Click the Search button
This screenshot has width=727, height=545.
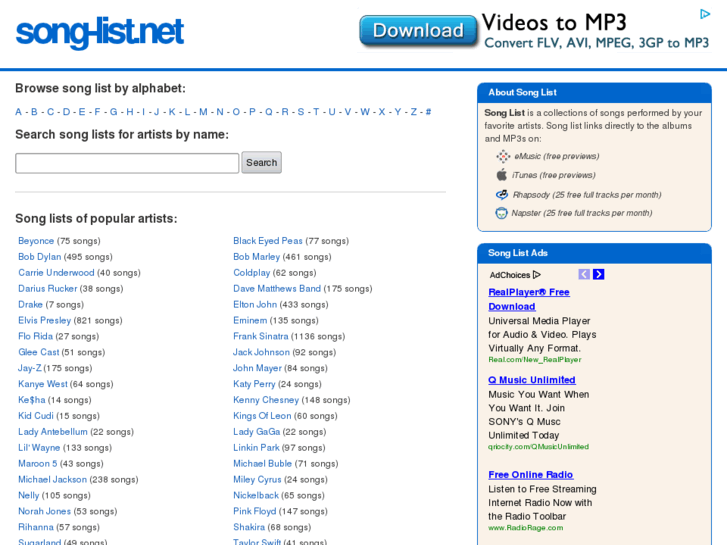[x=261, y=163]
